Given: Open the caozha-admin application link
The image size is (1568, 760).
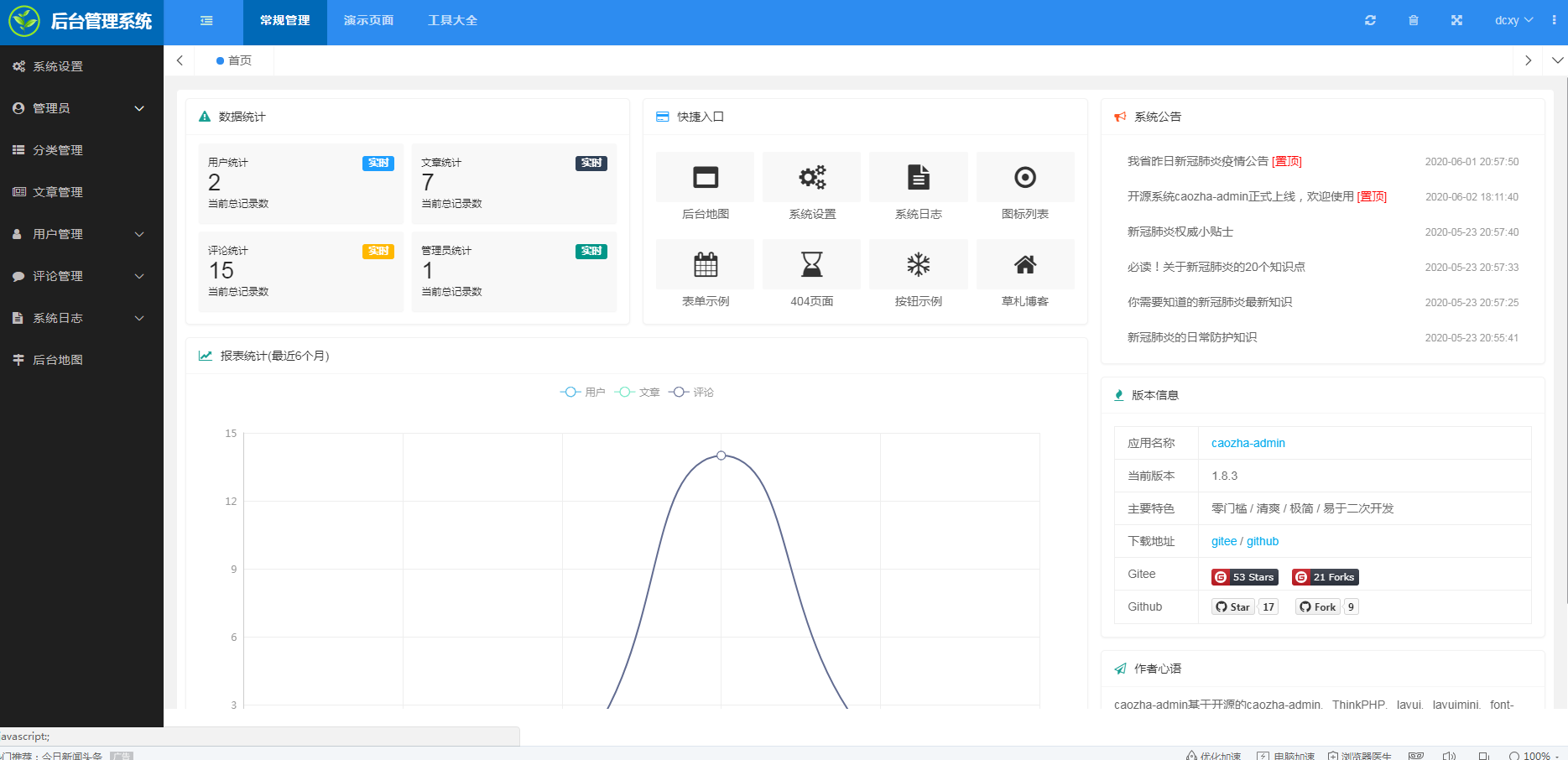Looking at the screenshot, I should tap(1248, 443).
